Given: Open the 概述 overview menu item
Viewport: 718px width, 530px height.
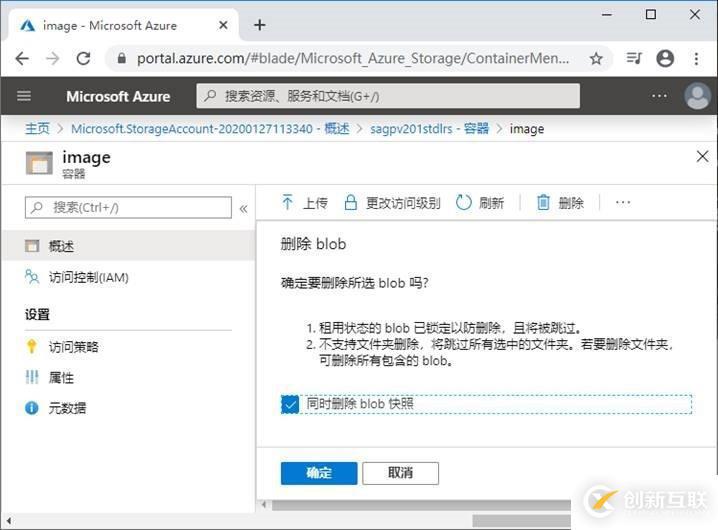Looking at the screenshot, I should pyautogui.click(x=128, y=246).
